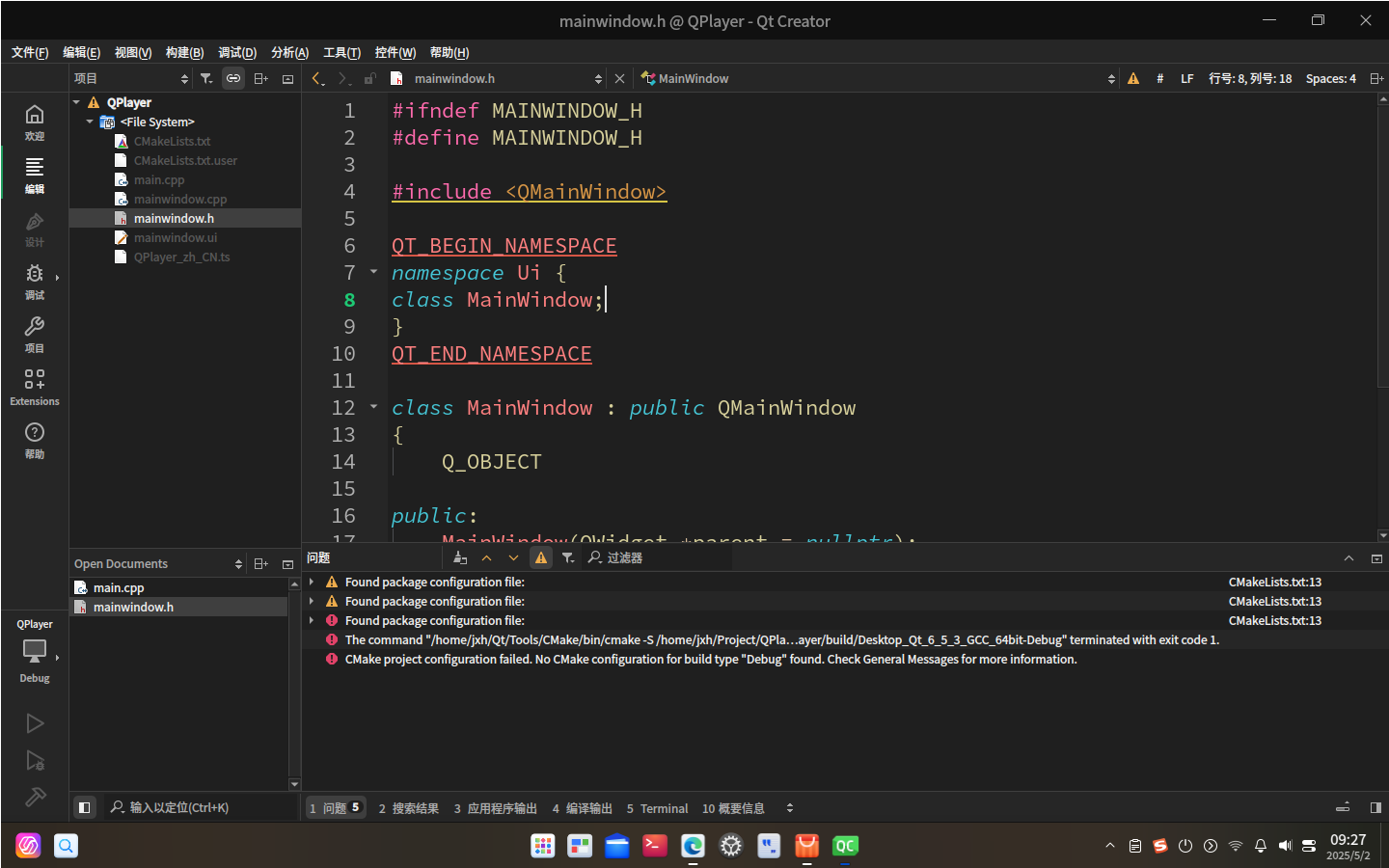Build the project with hammer icon

click(35, 797)
